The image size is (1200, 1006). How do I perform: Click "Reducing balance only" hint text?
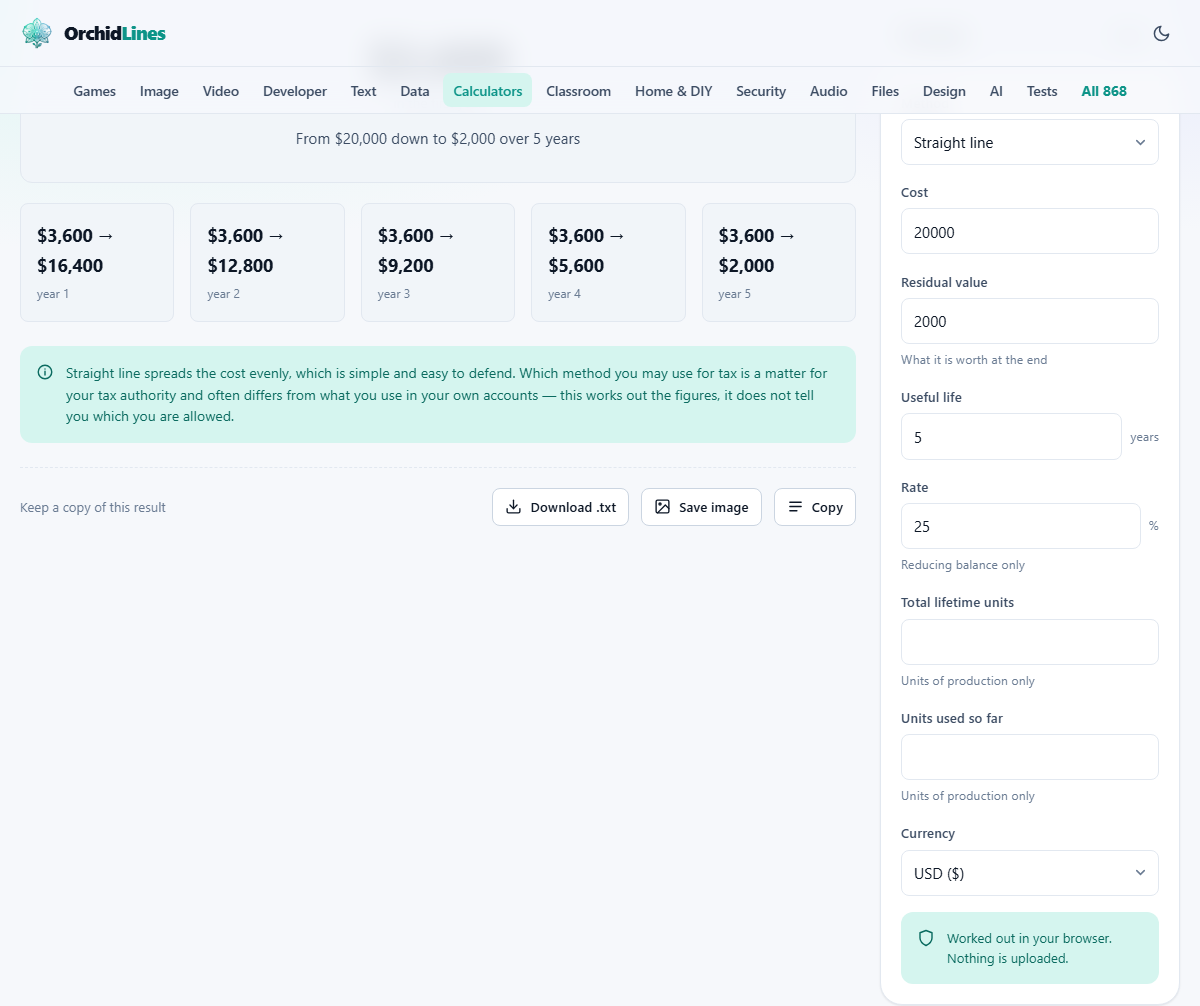click(963, 565)
